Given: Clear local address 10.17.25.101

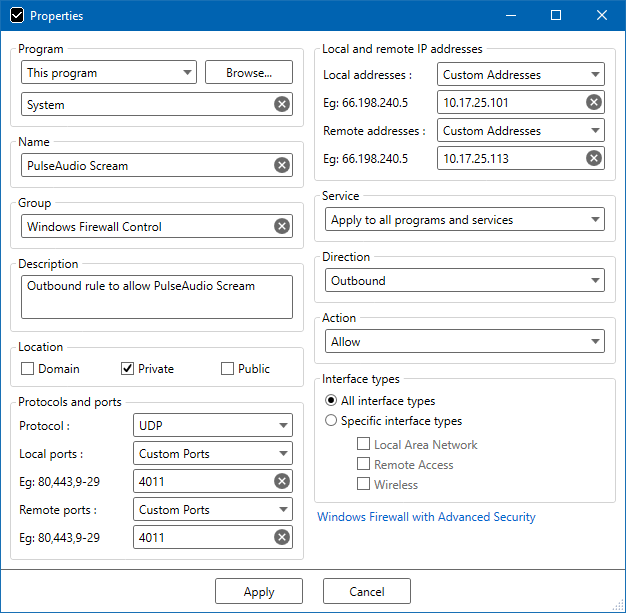Looking at the screenshot, I should coord(594,102).
